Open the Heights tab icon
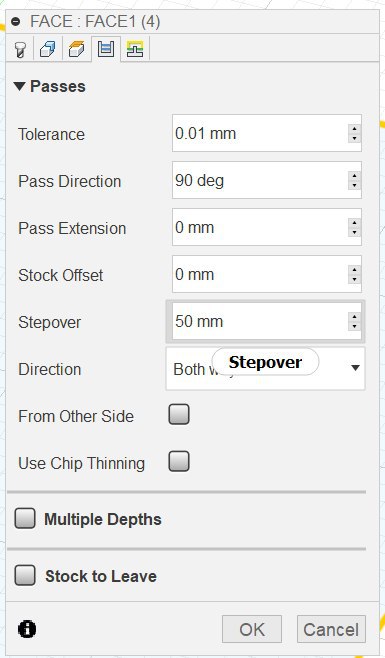This screenshot has width=385, height=658. pos(76,49)
